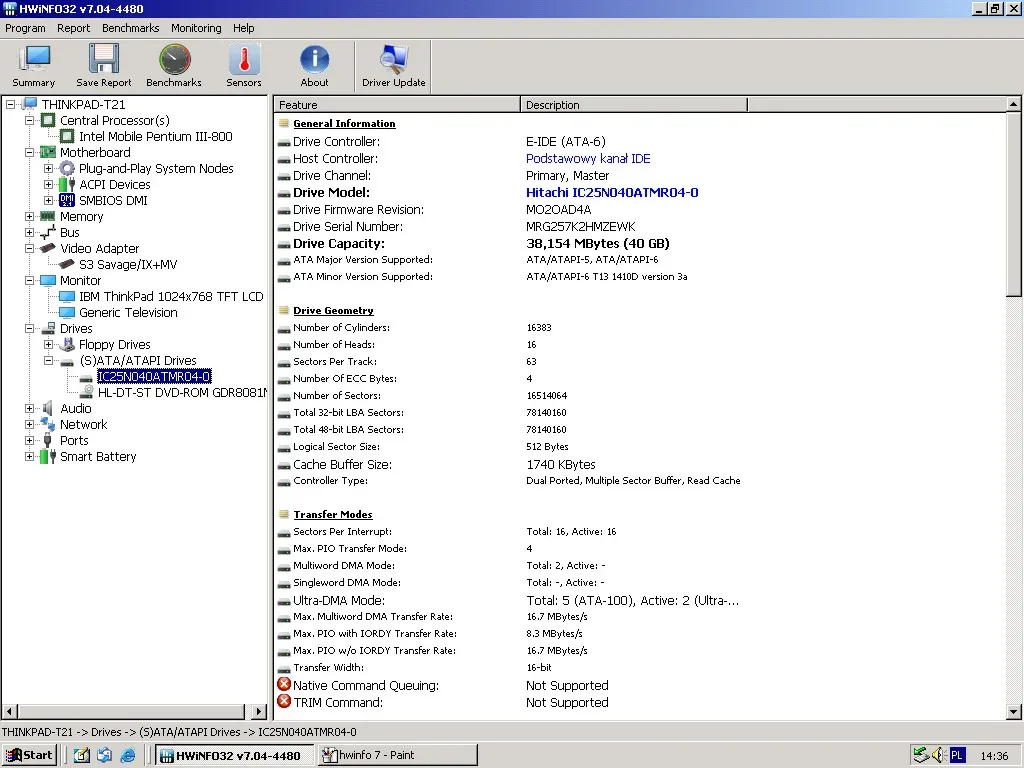Click the tree pane scroll-left arrow
This screenshot has height=768, width=1024.
[x=10, y=711]
